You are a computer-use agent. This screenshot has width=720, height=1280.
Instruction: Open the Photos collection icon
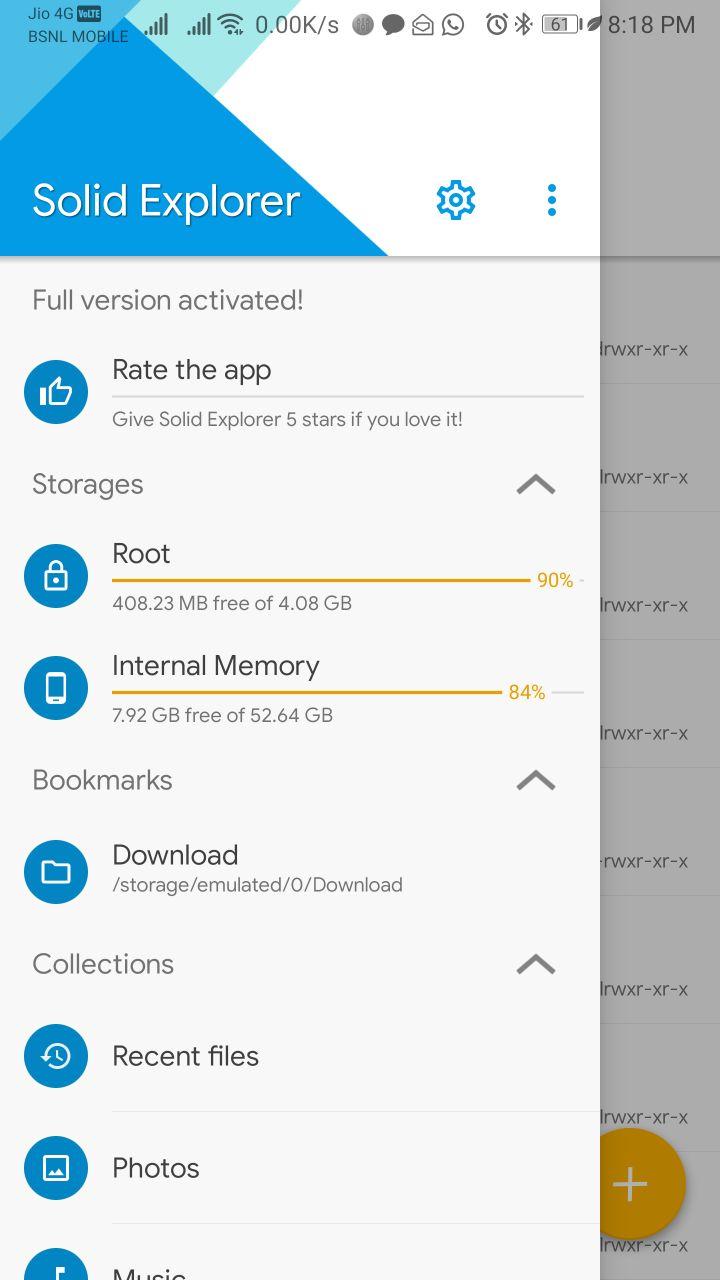click(56, 1167)
